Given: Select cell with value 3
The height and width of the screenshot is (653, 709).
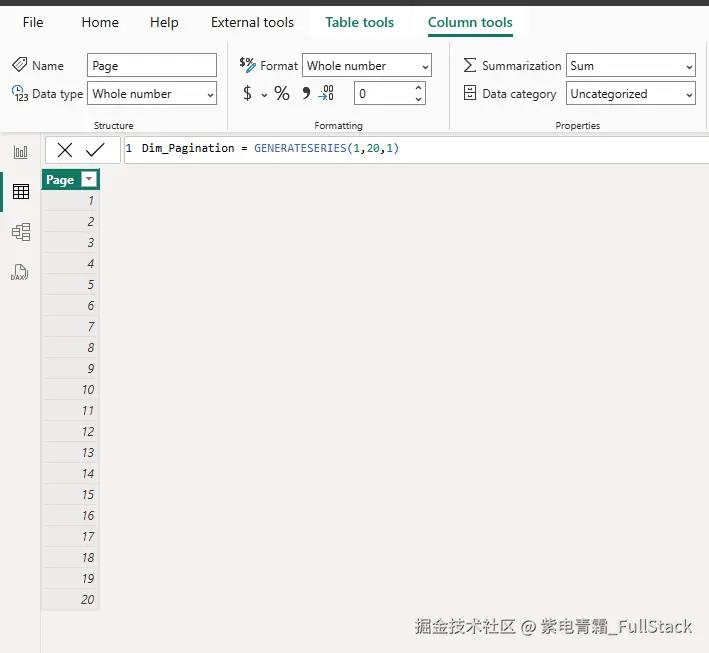Looking at the screenshot, I should coord(71,242).
